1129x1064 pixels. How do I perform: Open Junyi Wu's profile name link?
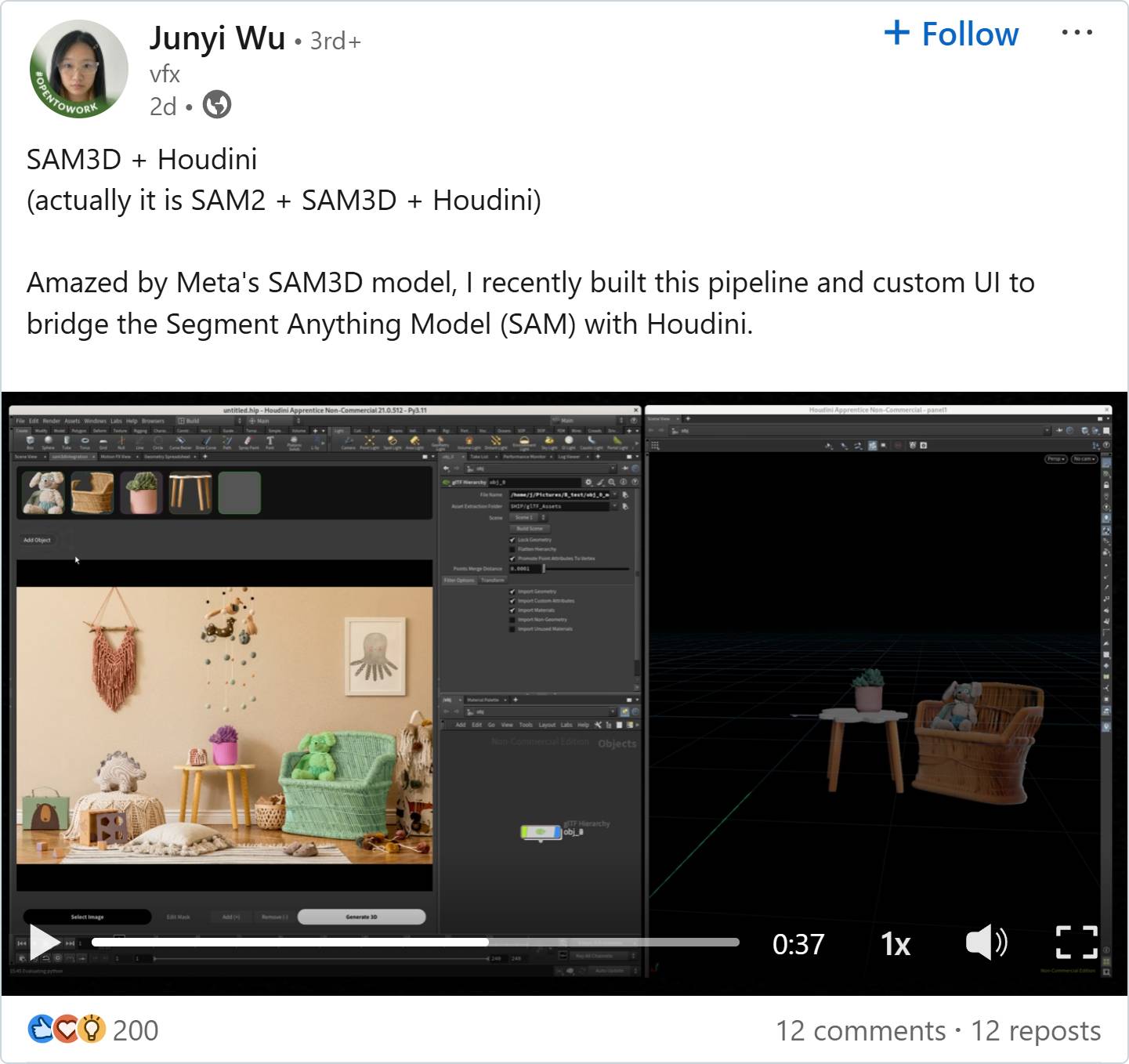[x=217, y=38]
